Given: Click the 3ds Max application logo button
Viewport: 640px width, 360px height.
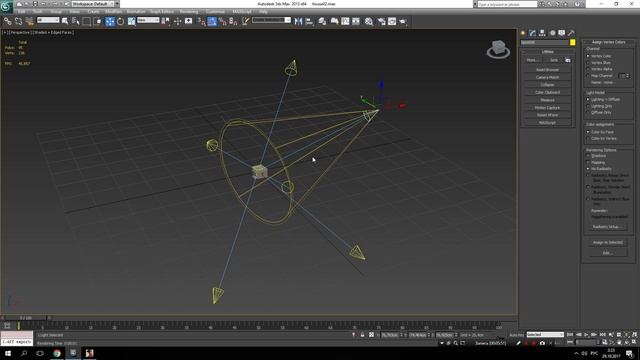Looking at the screenshot, I should 6,6.
